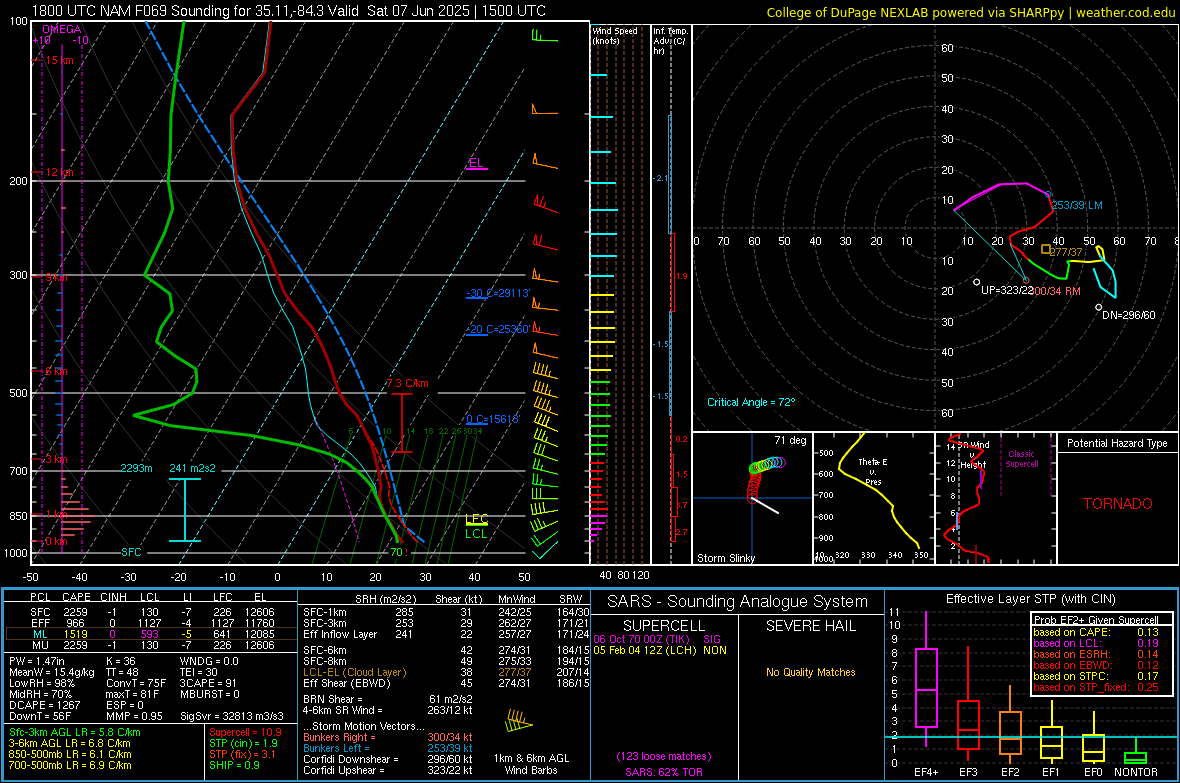1180x783 pixels.
Task: Click the SFC-1km SRH row
Action: [x=446, y=613]
